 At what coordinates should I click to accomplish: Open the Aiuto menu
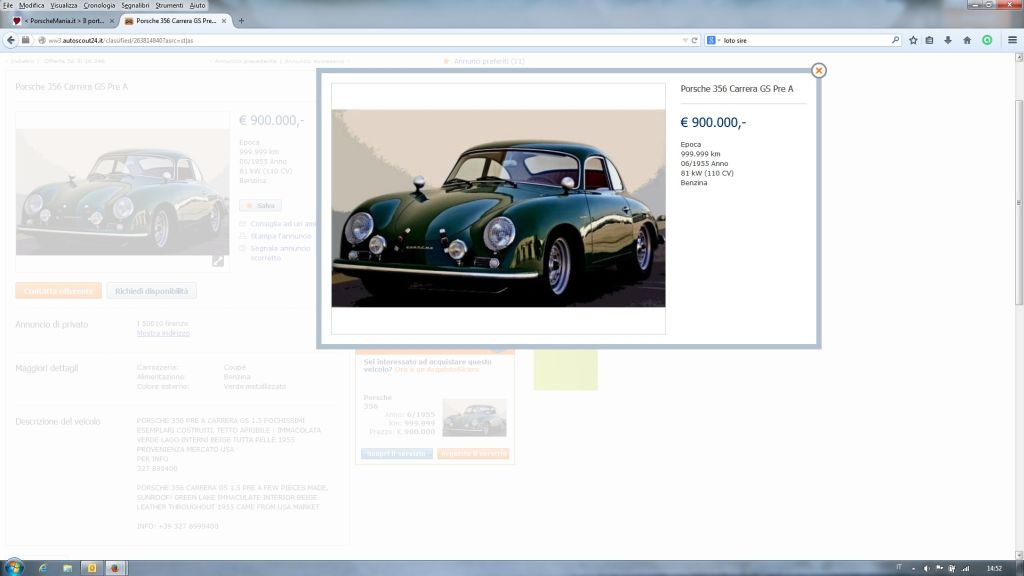(x=197, y=5)
